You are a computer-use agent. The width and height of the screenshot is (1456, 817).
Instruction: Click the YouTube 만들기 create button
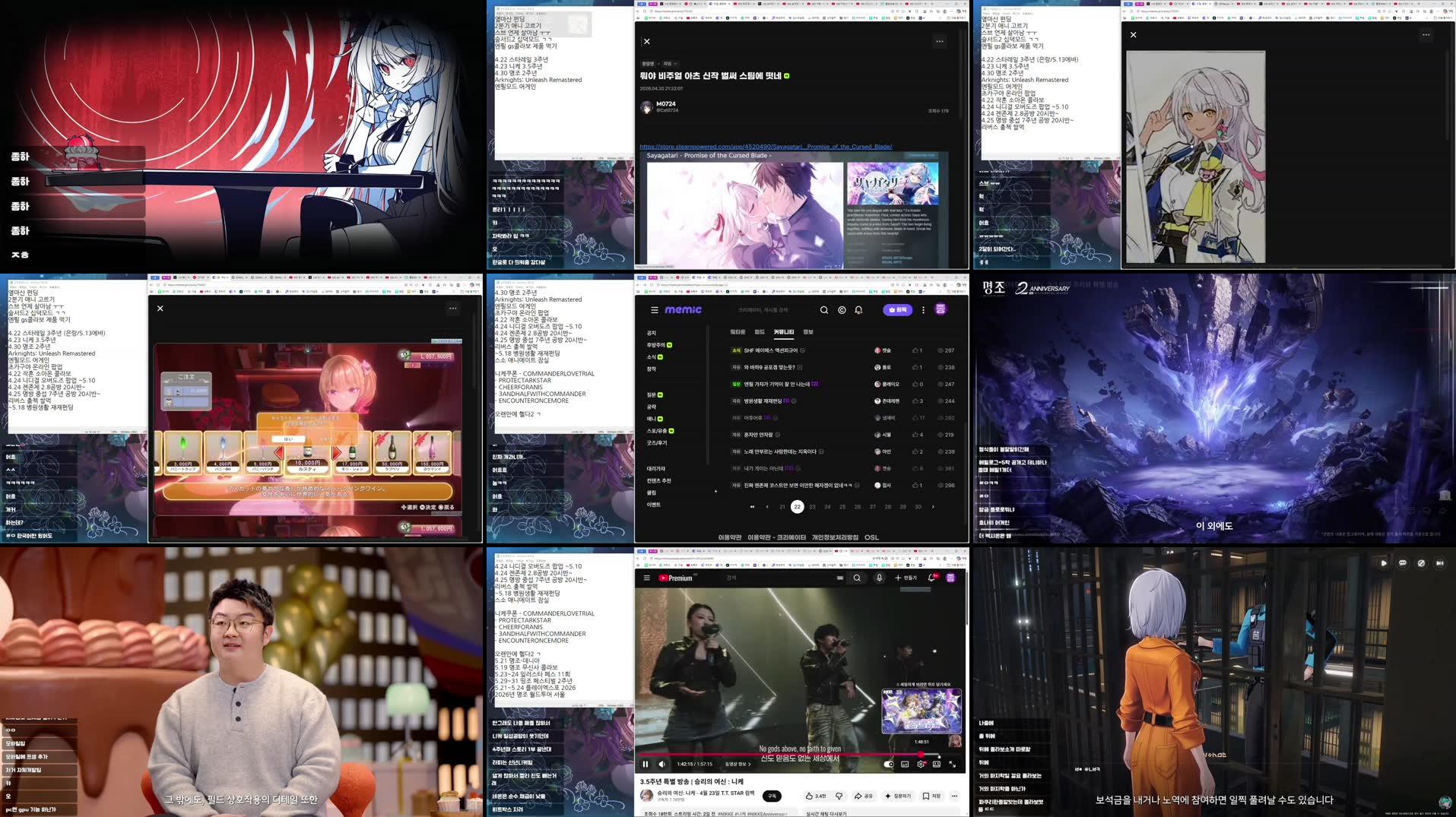coord(906,578)
